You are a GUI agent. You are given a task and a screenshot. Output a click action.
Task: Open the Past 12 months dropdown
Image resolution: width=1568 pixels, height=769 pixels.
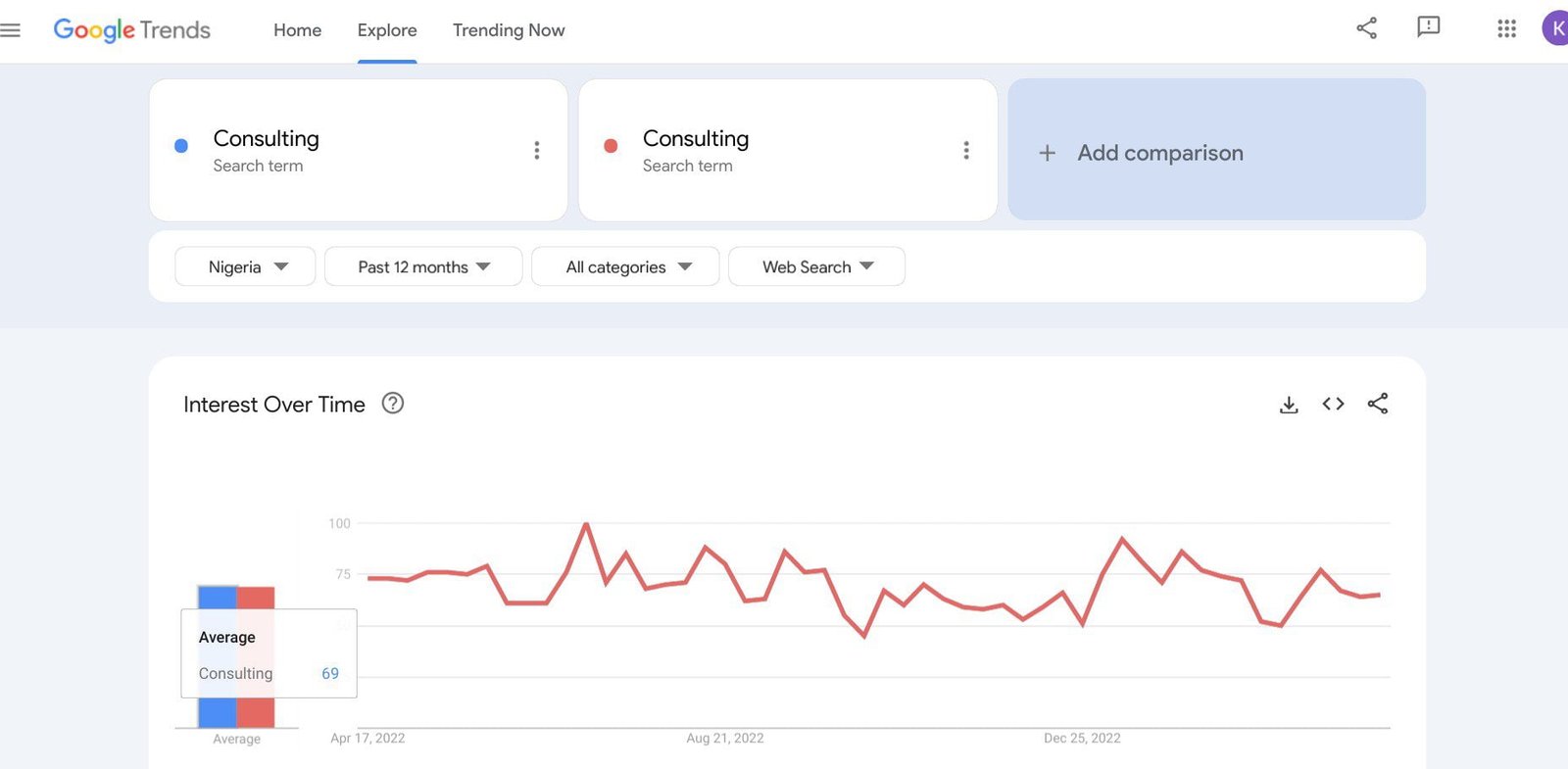pyautogui.click(x=423, y=266)
